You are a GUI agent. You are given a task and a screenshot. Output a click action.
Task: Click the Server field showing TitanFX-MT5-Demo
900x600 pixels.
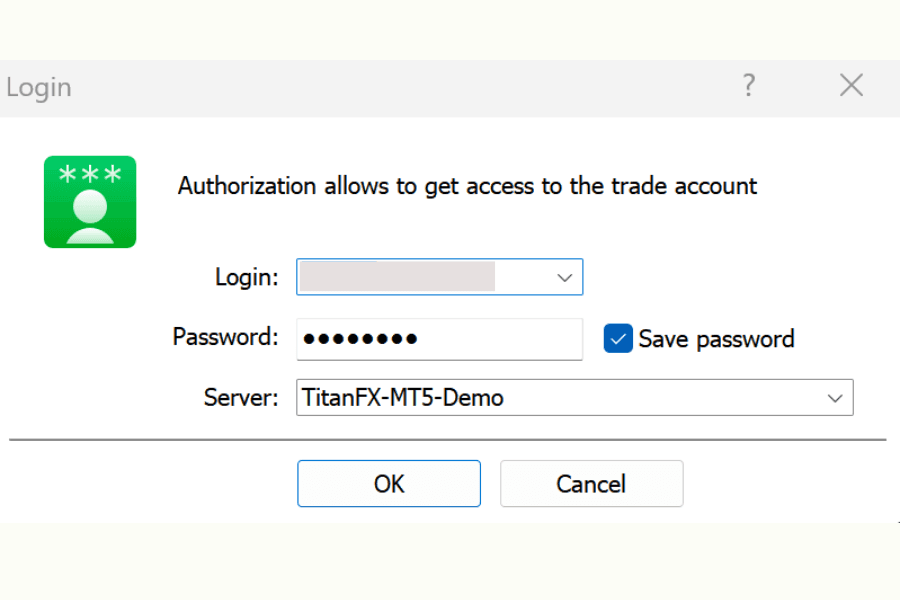500,397
